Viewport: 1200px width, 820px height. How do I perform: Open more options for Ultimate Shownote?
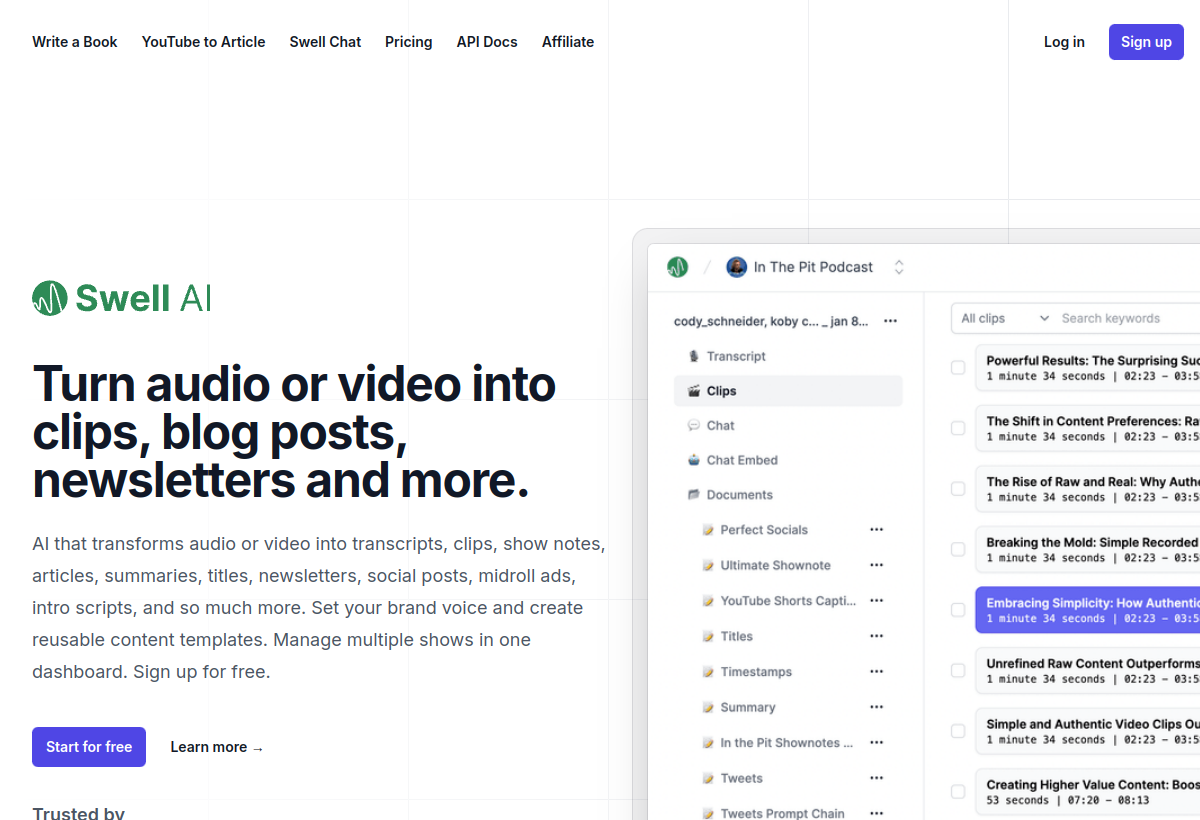coord(877,565)
